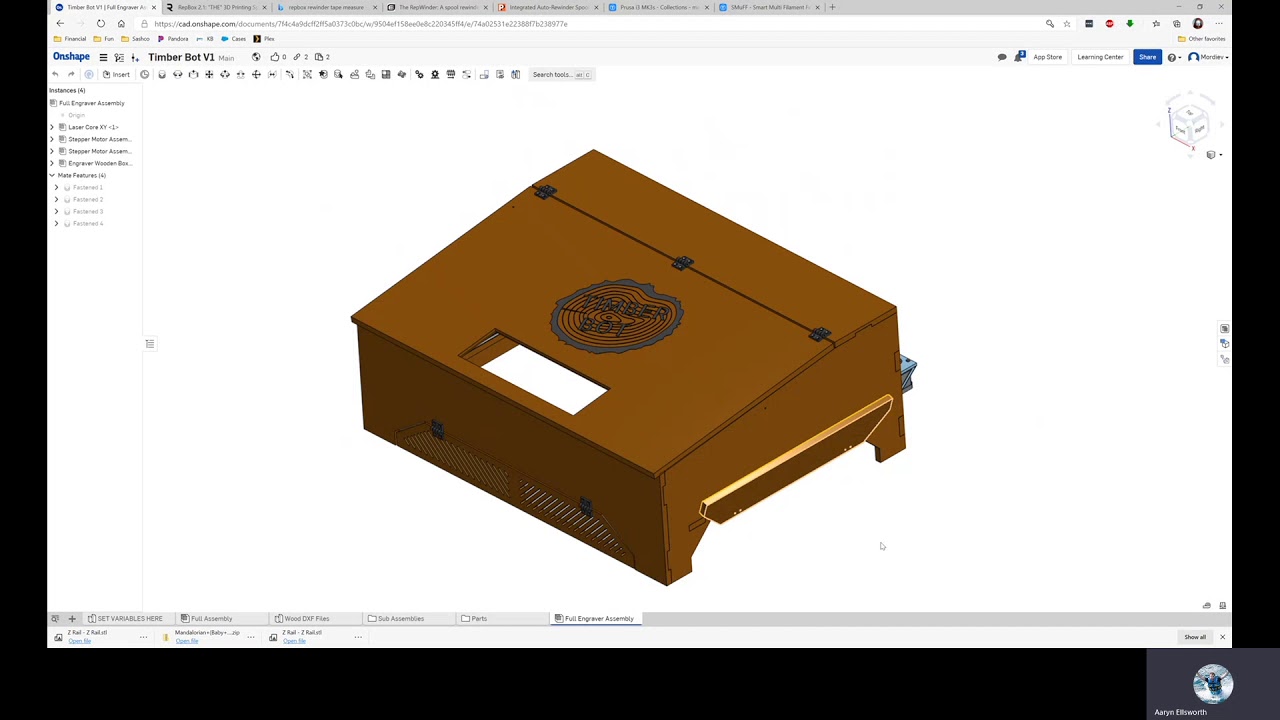Click the add new tab plus button
This screenshot has width=1280, height=720.
71,618
